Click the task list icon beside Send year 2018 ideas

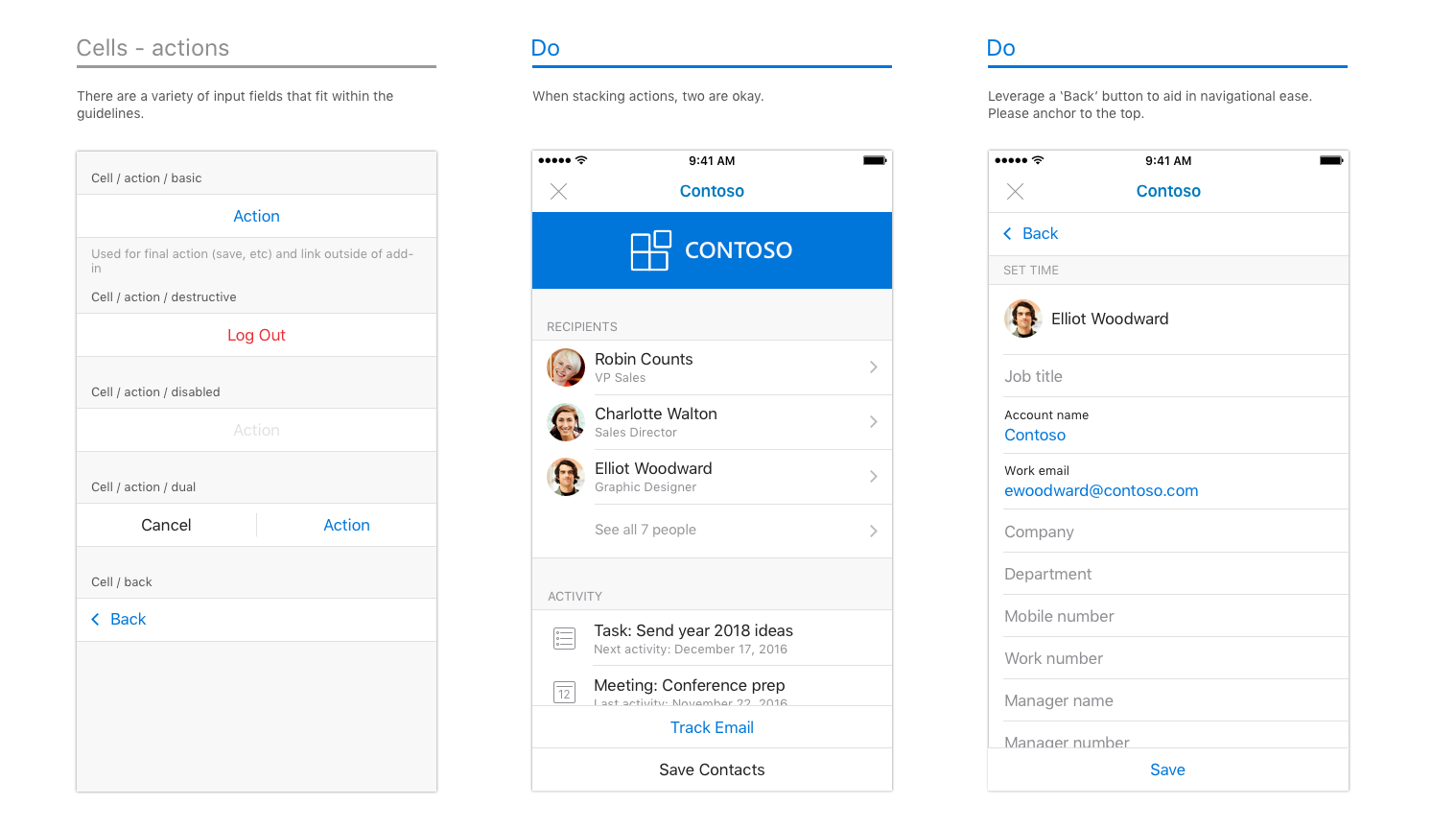564,637
